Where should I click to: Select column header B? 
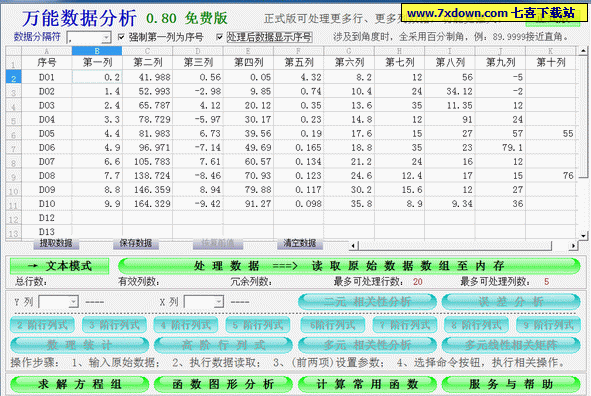[97, 51]
